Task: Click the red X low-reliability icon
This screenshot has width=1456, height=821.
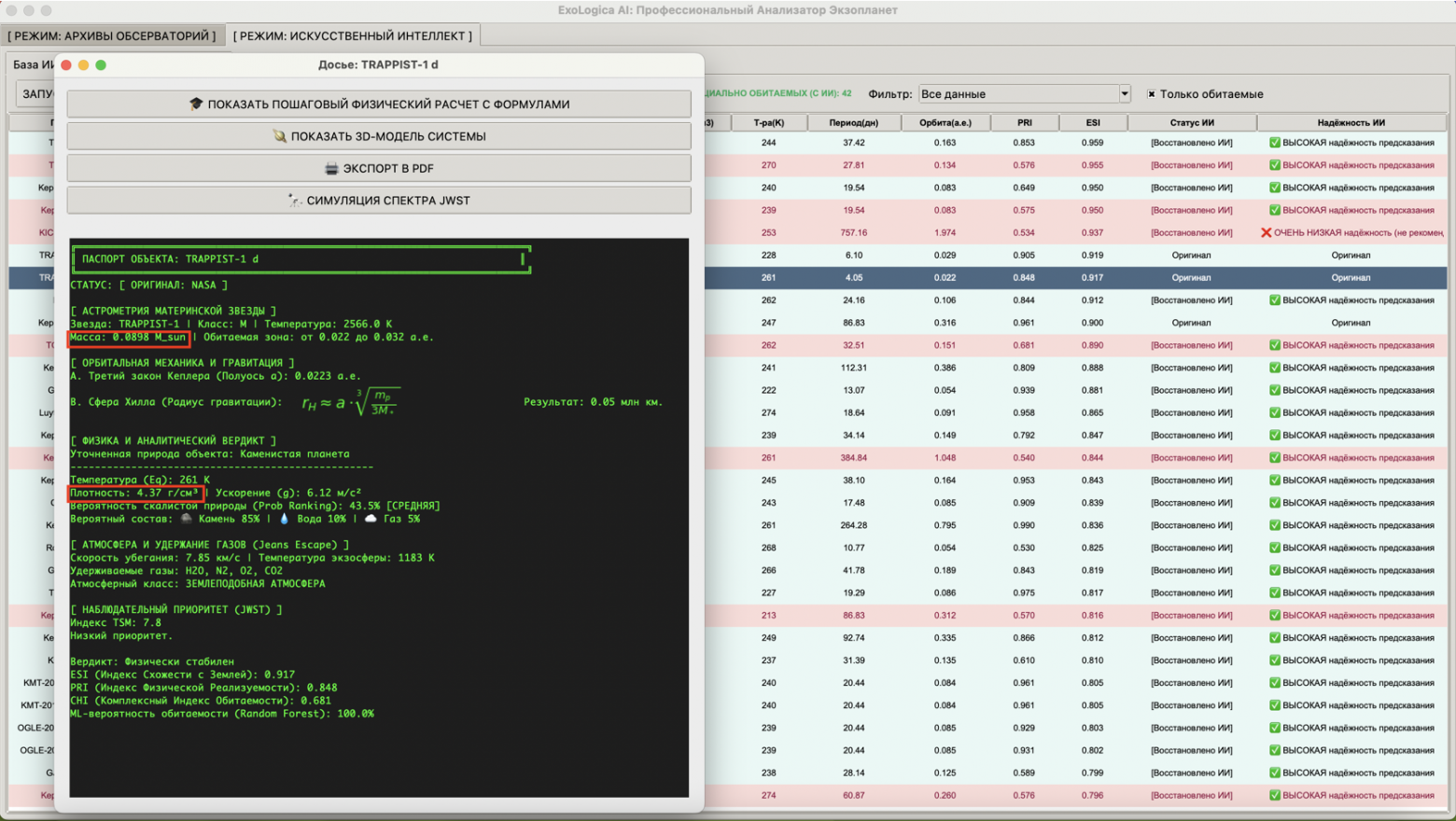Action: coord(1266,232)
